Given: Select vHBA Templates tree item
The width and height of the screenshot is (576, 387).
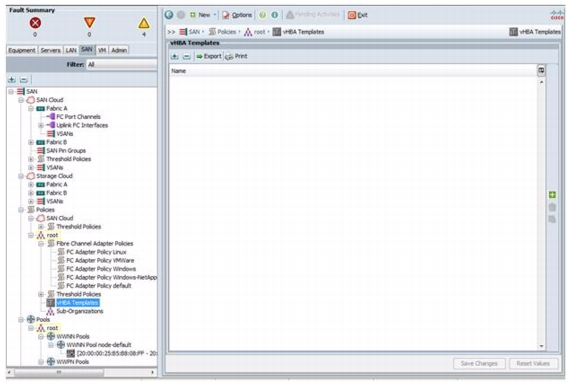Looking at the screenshot, I should 78,303.
